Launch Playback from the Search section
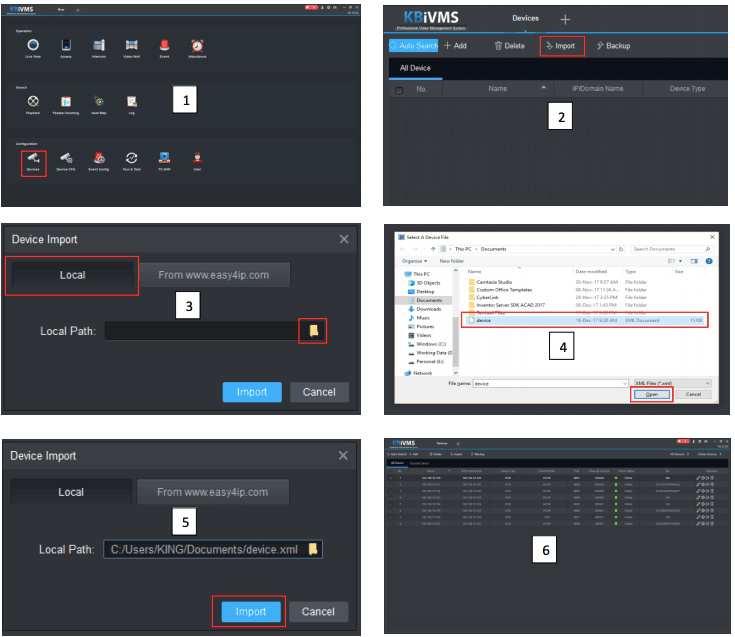 pos(33,101)
